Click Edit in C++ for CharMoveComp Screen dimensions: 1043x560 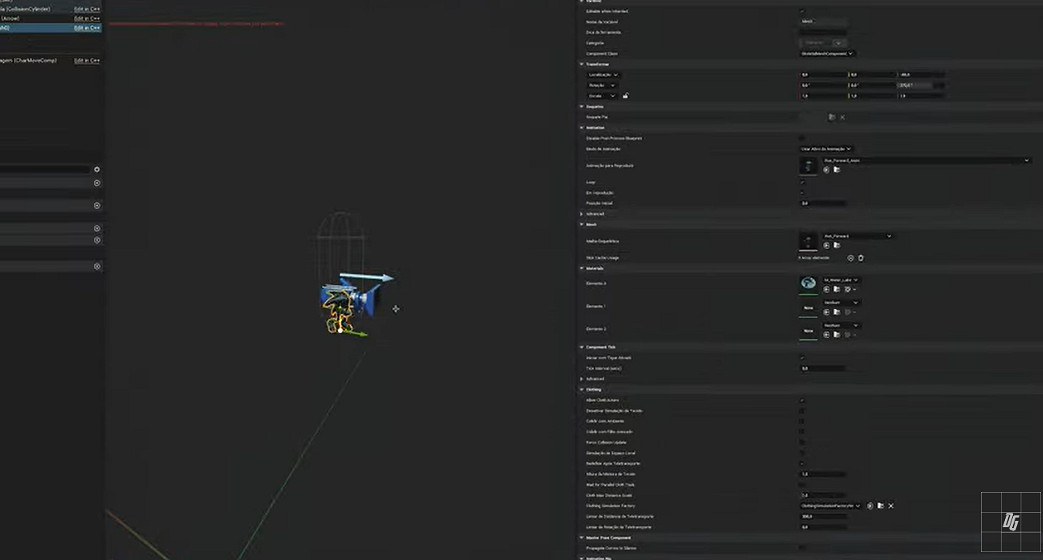point(87,61)
